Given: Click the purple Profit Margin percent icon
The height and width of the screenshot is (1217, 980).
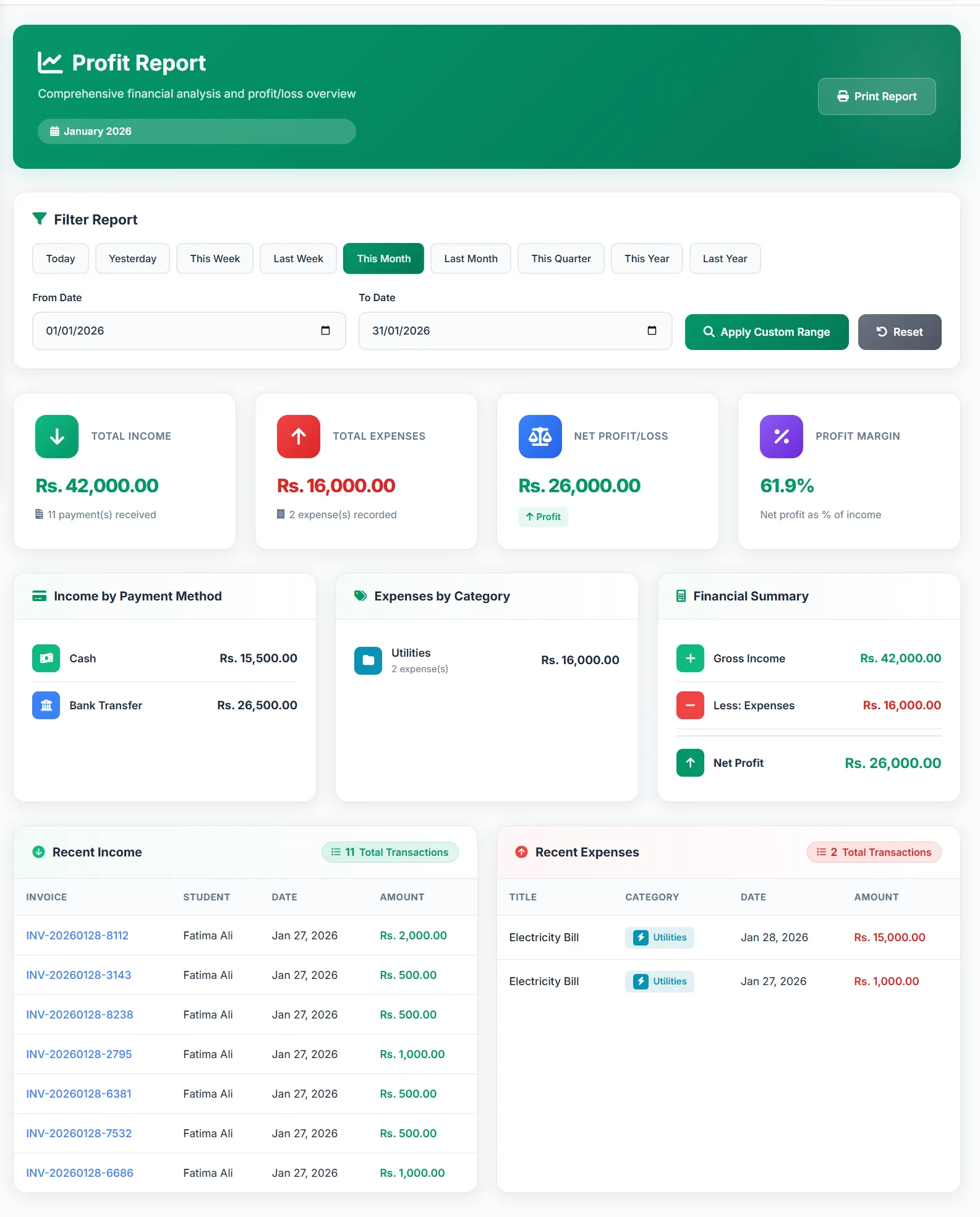Looking at the screenshot, I should click(781, 437).
